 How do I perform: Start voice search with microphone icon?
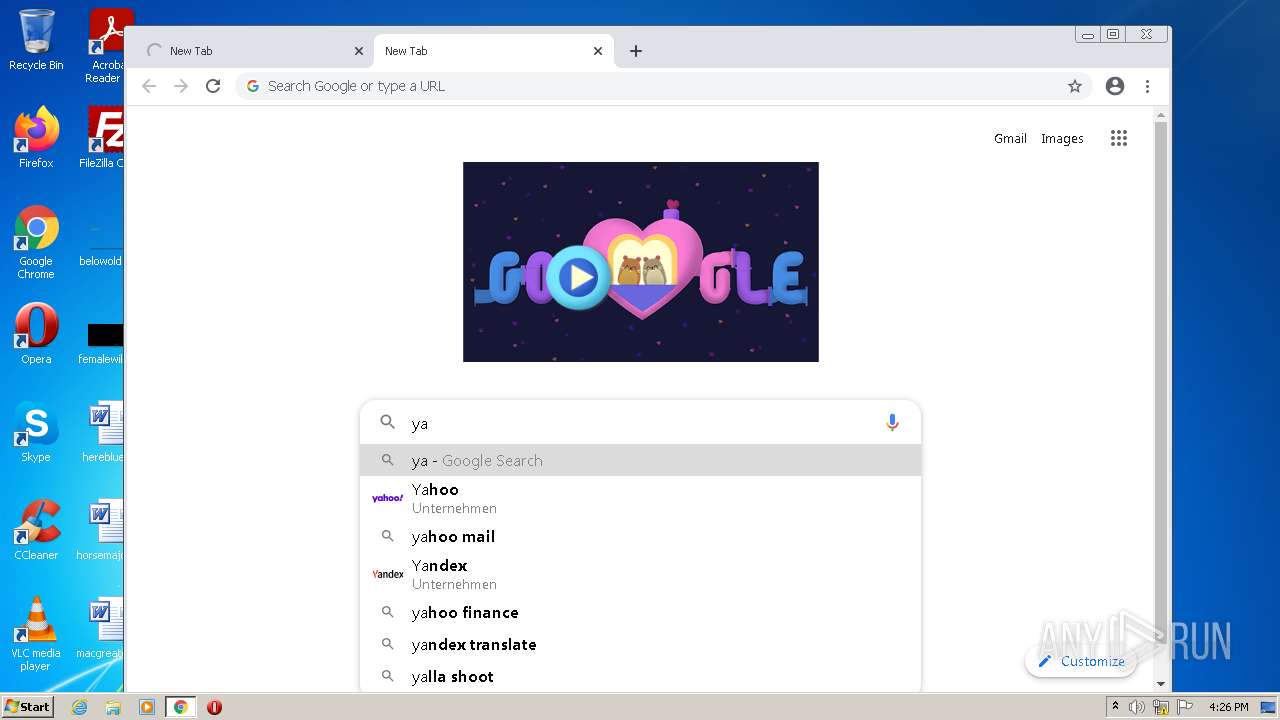click(x=892, y=423)
